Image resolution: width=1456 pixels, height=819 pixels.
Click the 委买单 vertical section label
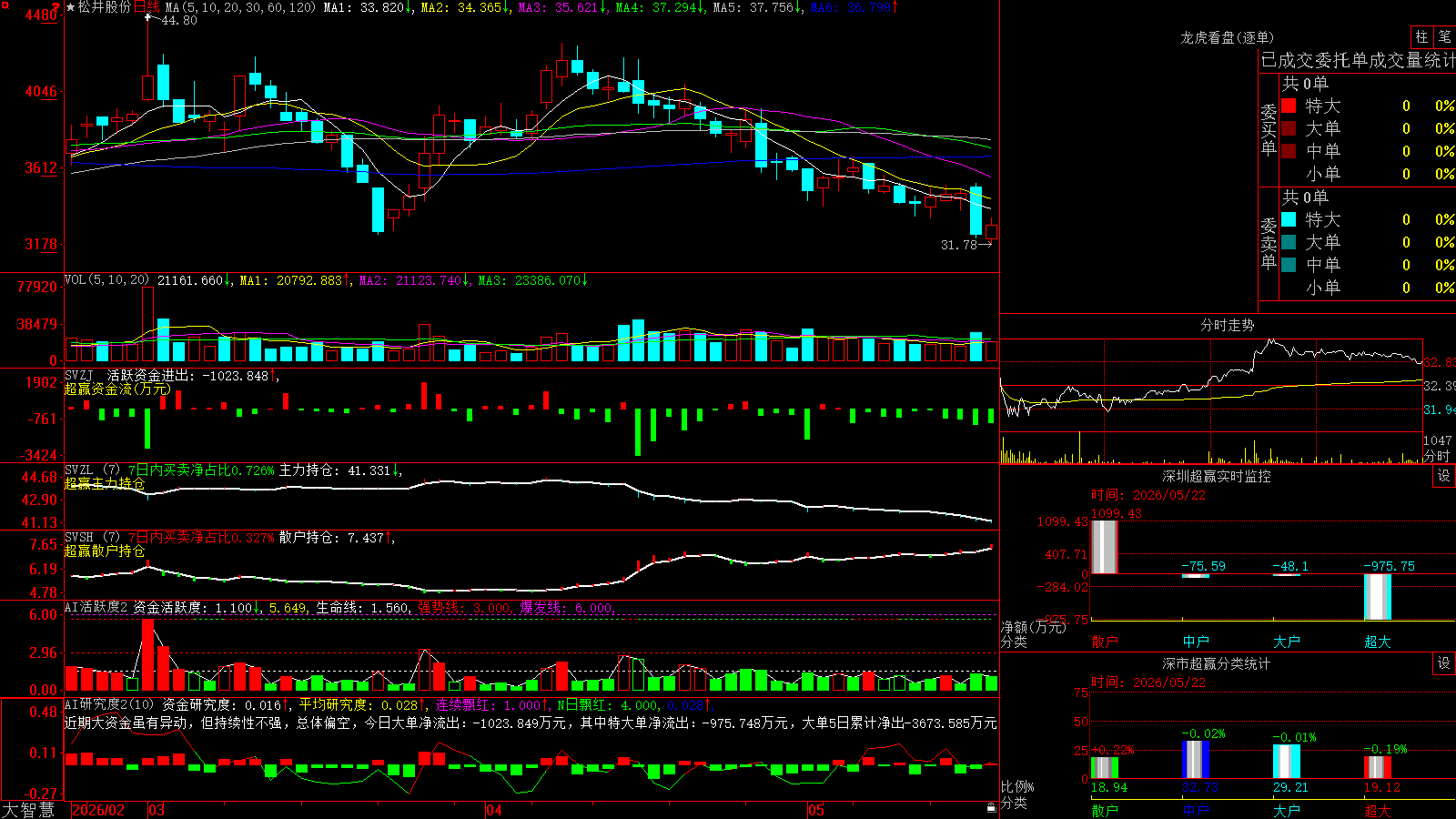(1269, 129)
